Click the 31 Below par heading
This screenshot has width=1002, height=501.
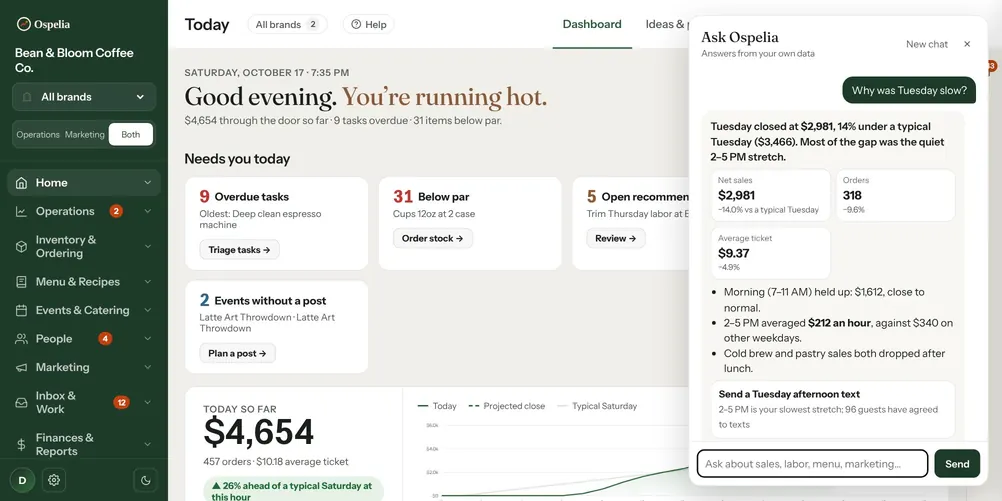(431, 196)
